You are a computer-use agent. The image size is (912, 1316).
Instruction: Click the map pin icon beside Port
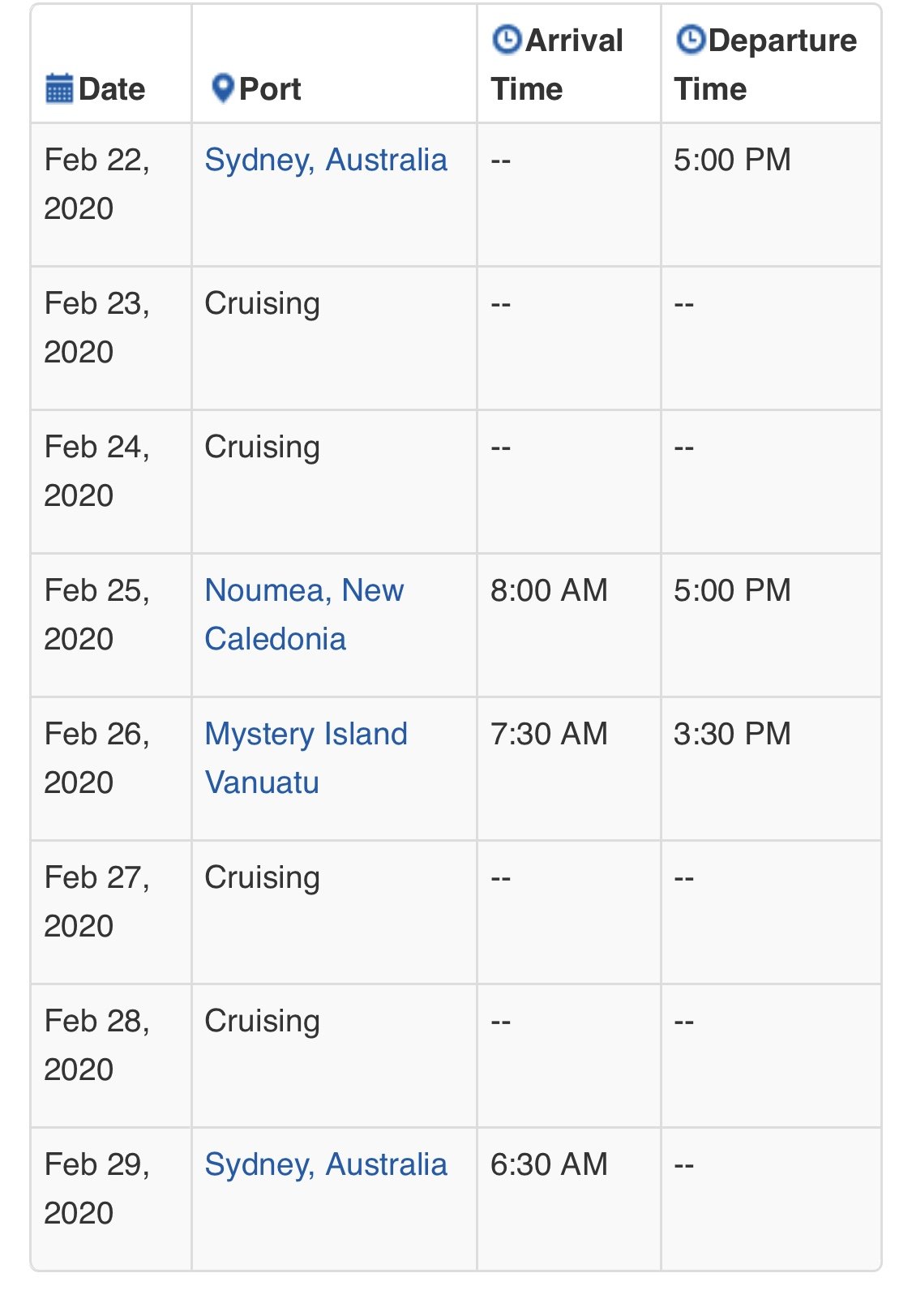tap(222, 88)
